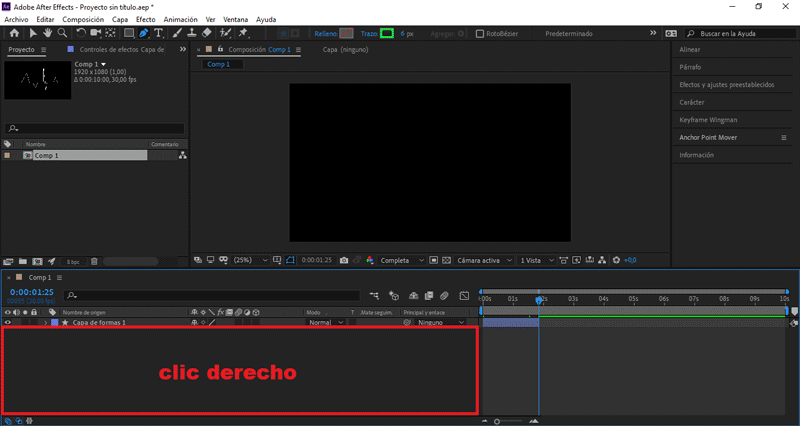Toggle mask and shape path visibility

pyautogui.click(x=290, y=260)
